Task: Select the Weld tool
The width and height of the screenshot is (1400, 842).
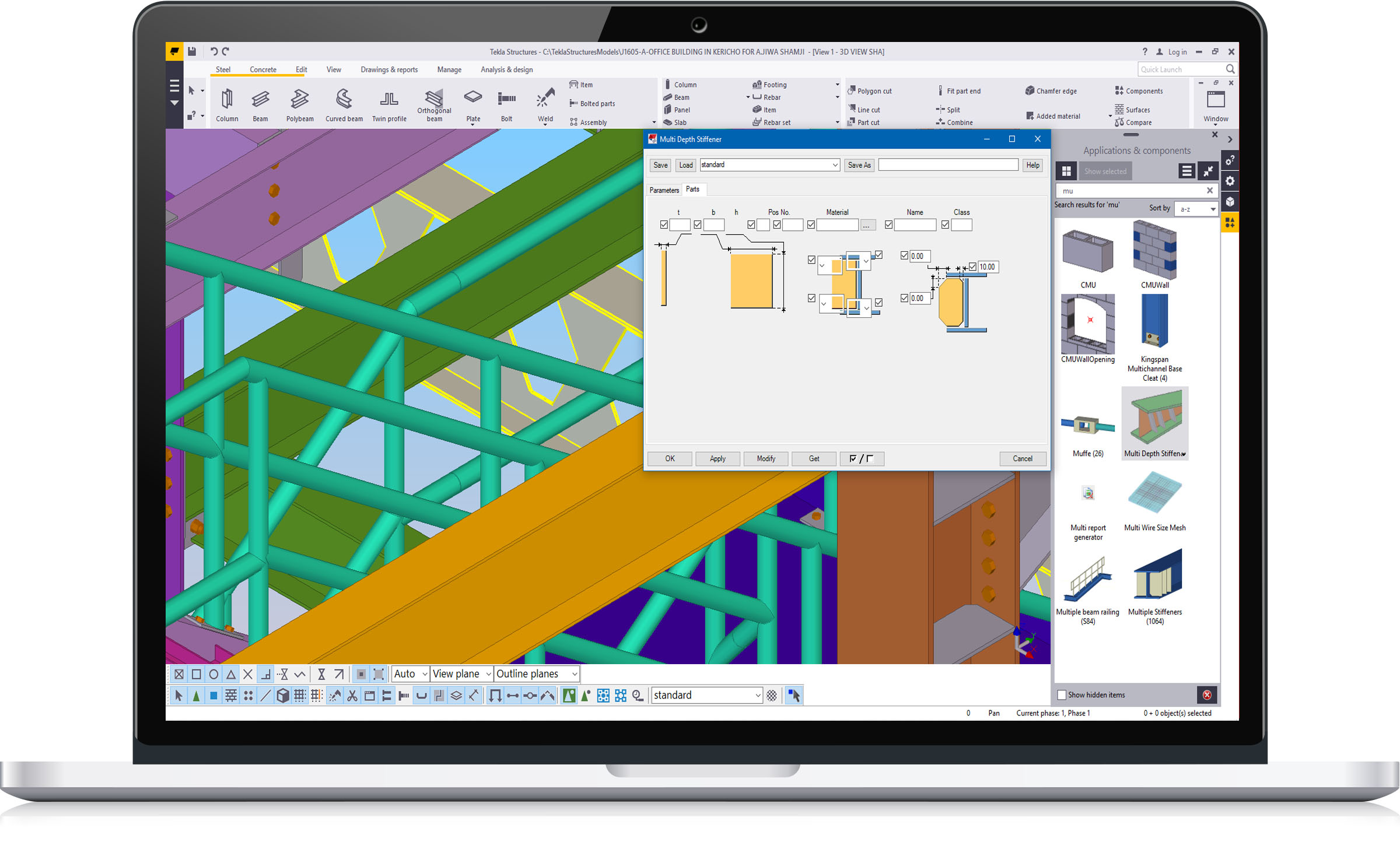Action: click(545, 105)
